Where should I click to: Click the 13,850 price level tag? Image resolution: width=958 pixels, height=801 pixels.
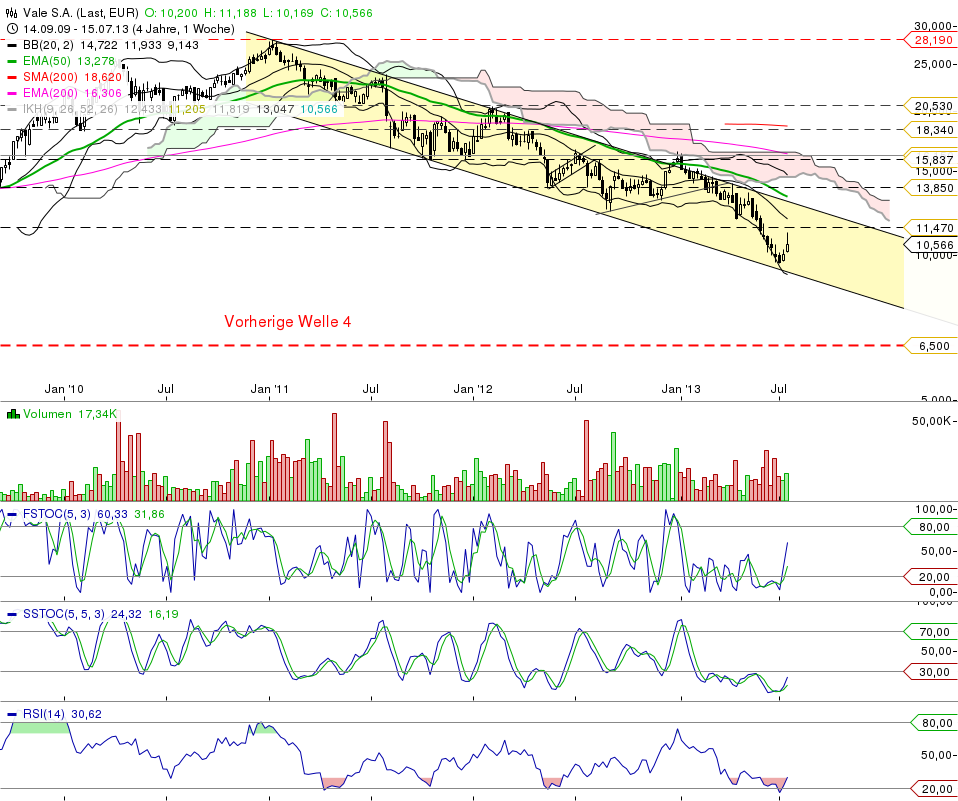click(930, 188)
